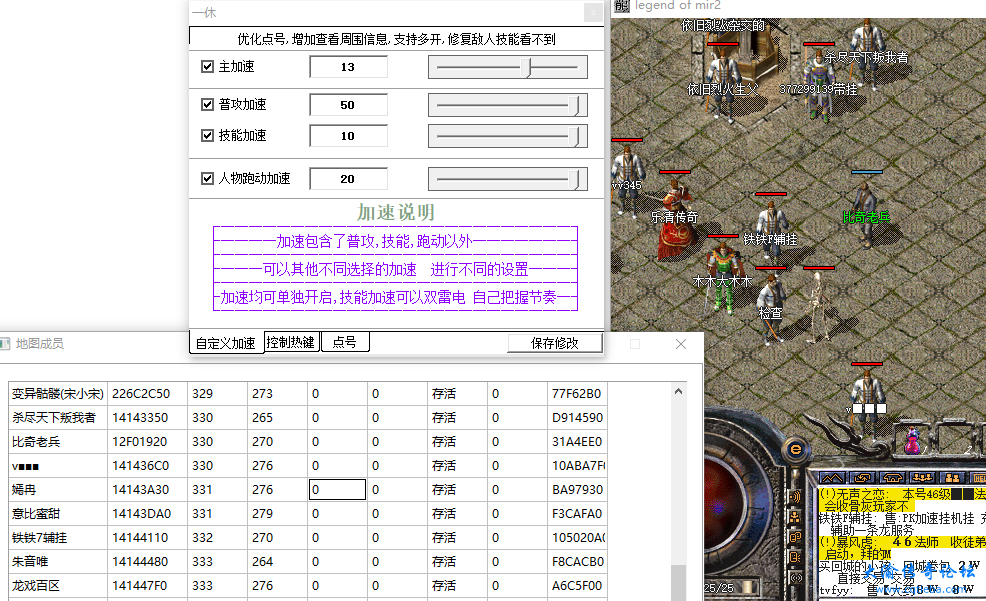Select the name cell 比奇老兵 in table
The width and height of the screenshot is (986, 601).
coord(58,442)
